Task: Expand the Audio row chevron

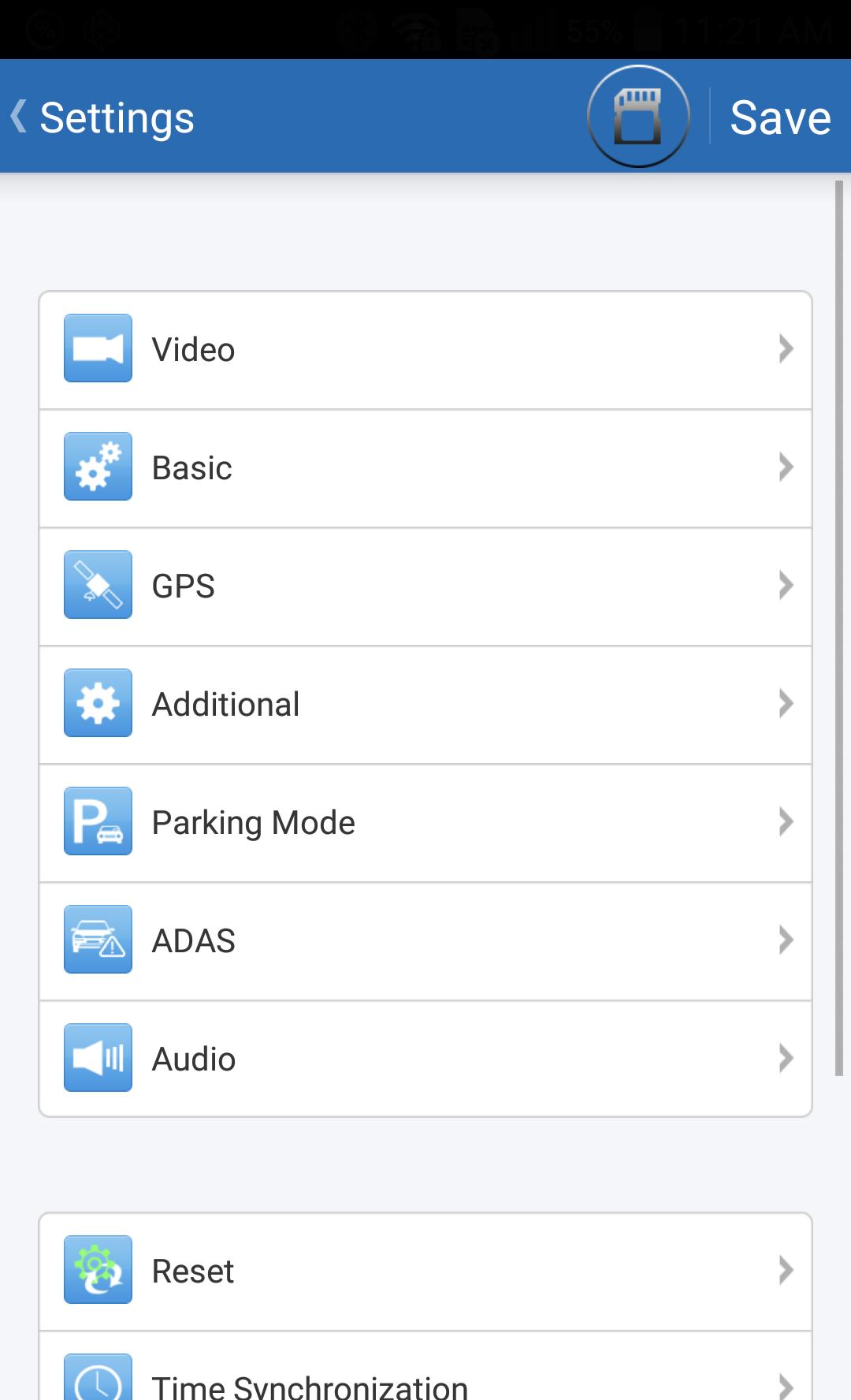Action: (786, 1058)
